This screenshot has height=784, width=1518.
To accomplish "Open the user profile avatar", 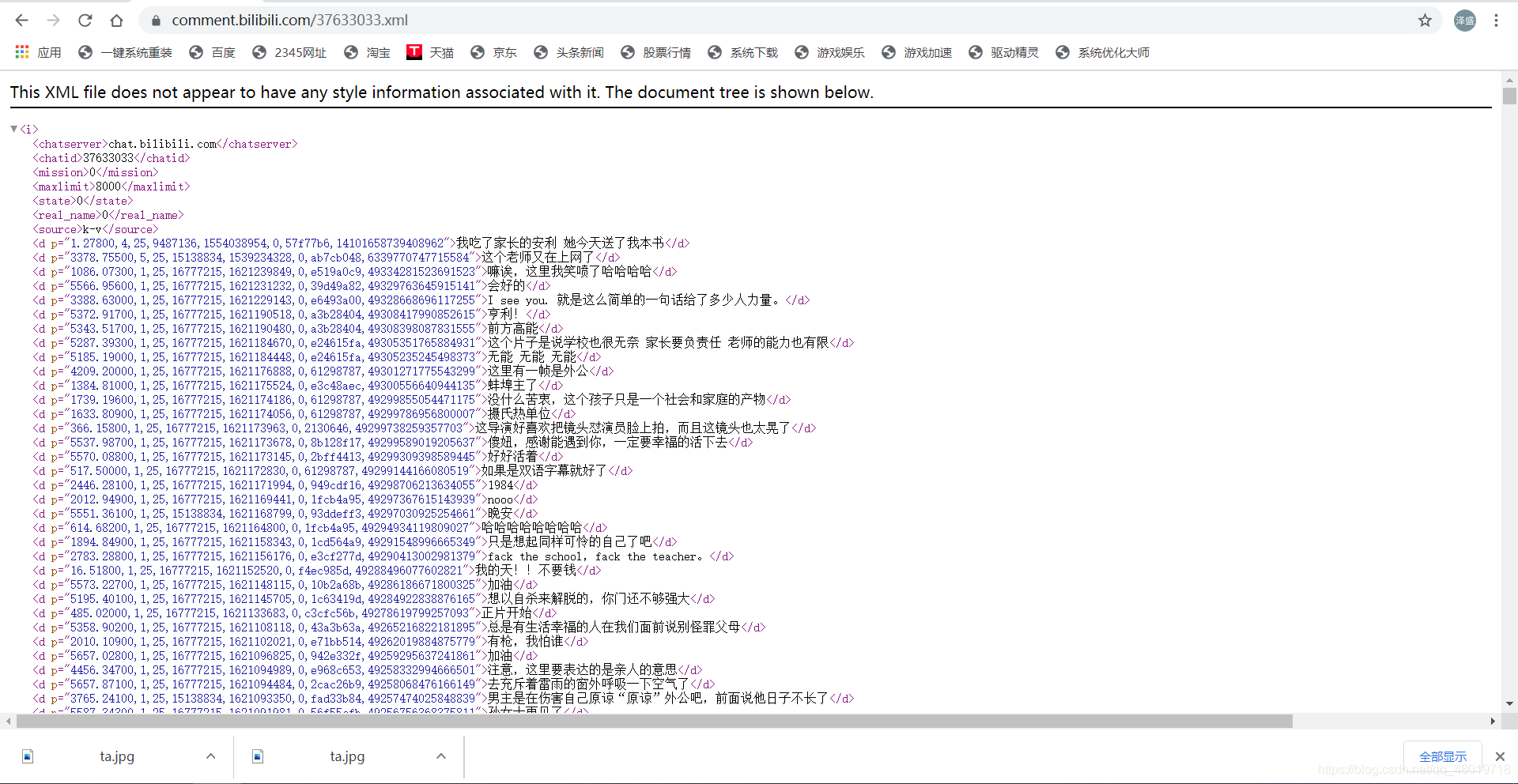I will point(1465,21).
